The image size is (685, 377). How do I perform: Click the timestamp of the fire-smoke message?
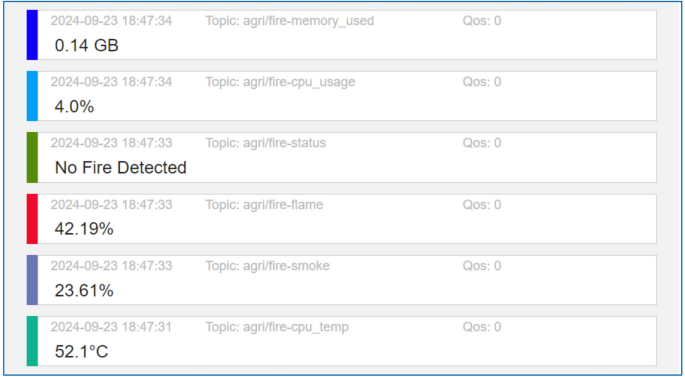click(x=111, y=266)
